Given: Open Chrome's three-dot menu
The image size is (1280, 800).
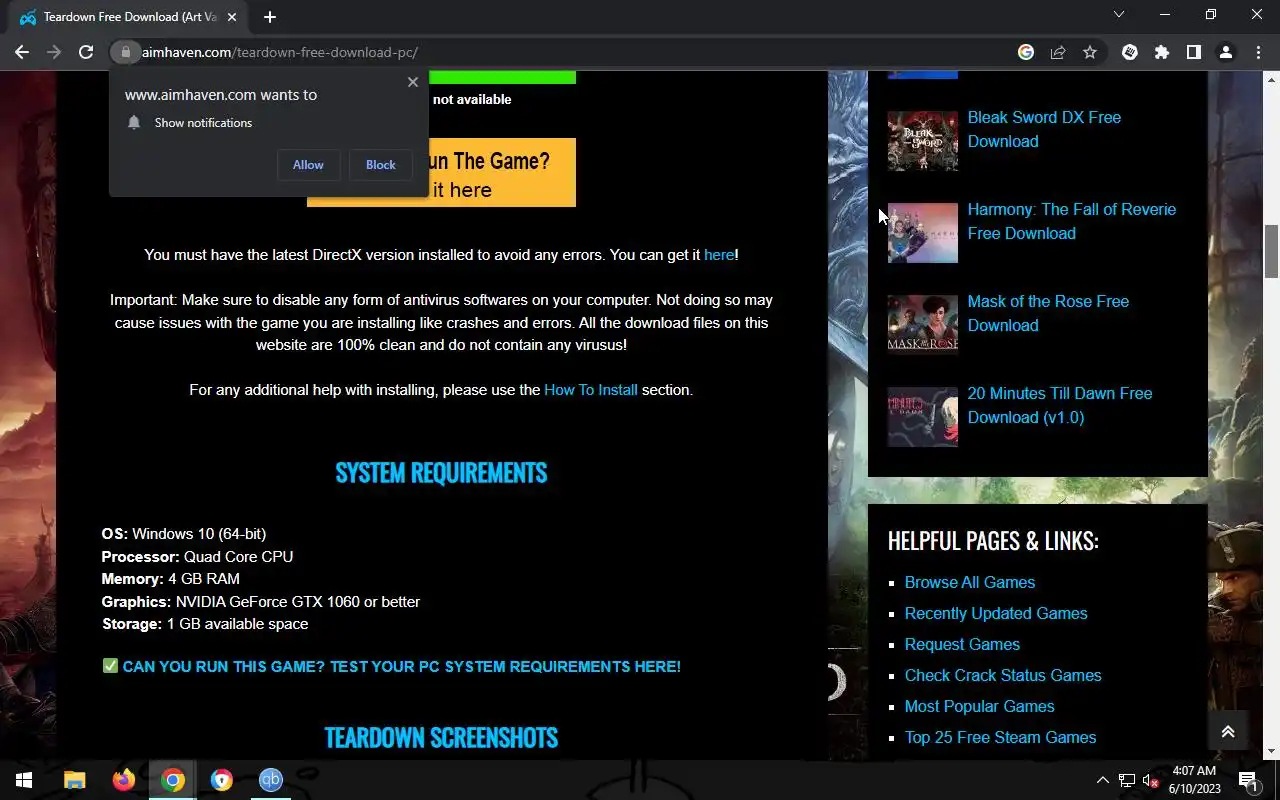Looking at the screenshot, I should pos(1258,52).
